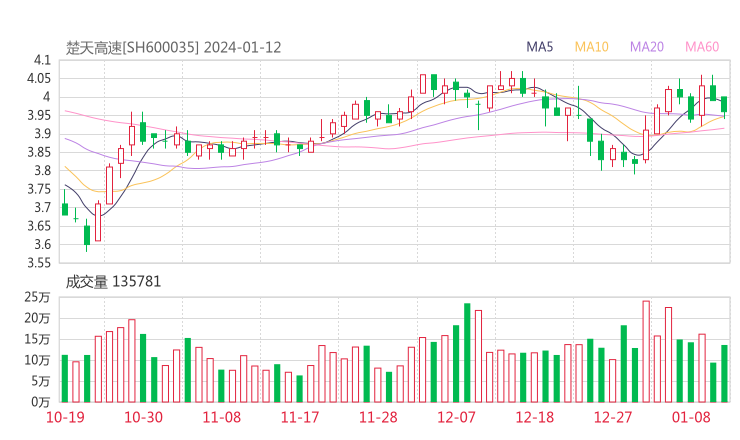Click the 0万 volume axis label
This screenshot has height=440, width=740.
pyautogui.click(x=41, y=402)
